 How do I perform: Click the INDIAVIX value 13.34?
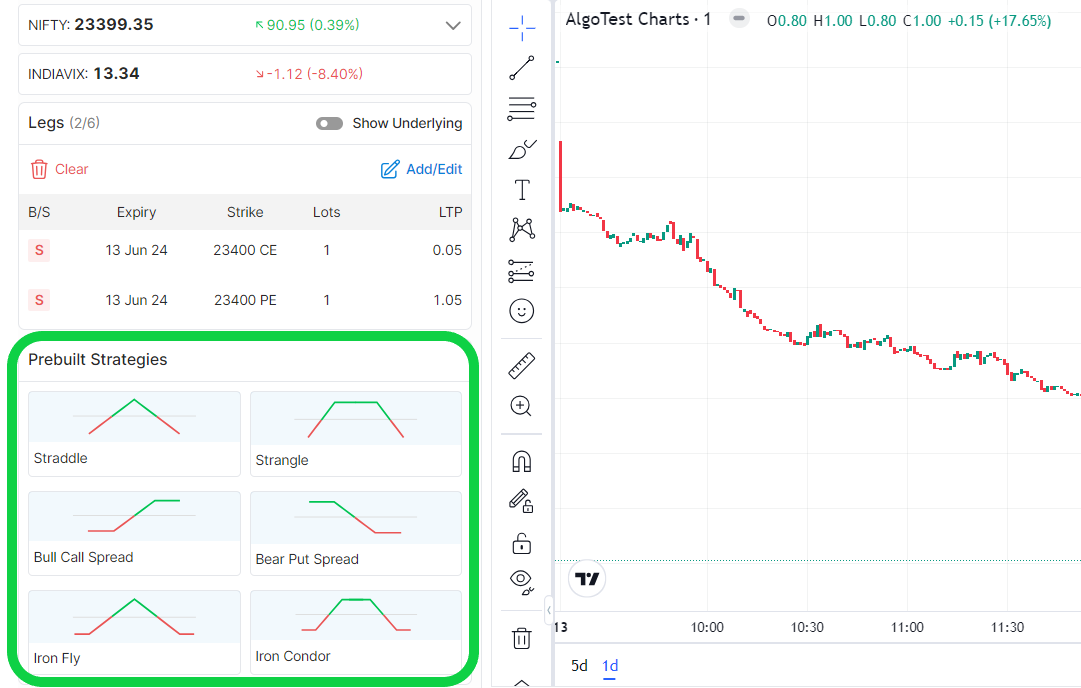116,74
